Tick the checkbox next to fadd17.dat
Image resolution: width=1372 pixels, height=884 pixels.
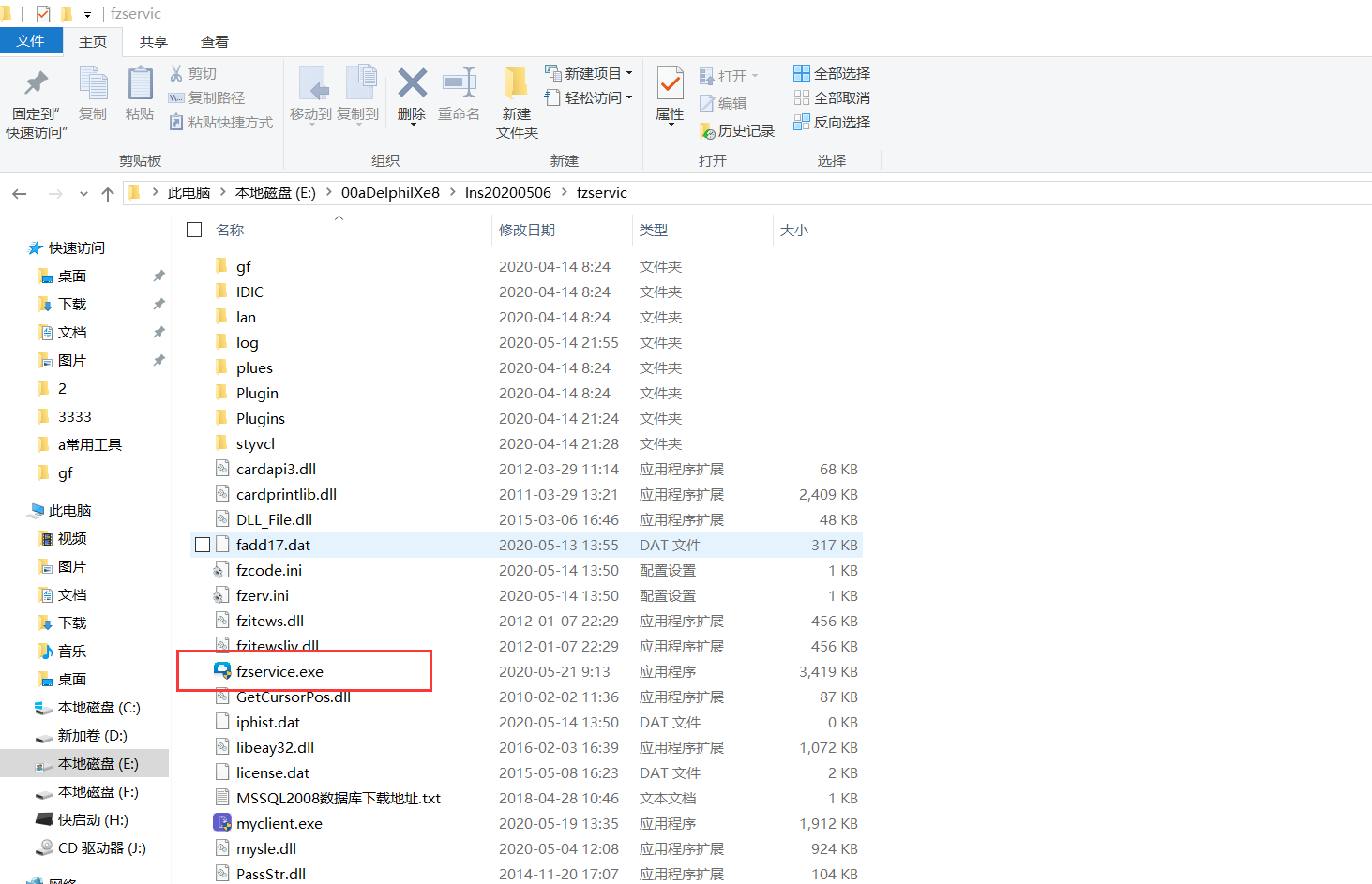(x=203, y=545)
